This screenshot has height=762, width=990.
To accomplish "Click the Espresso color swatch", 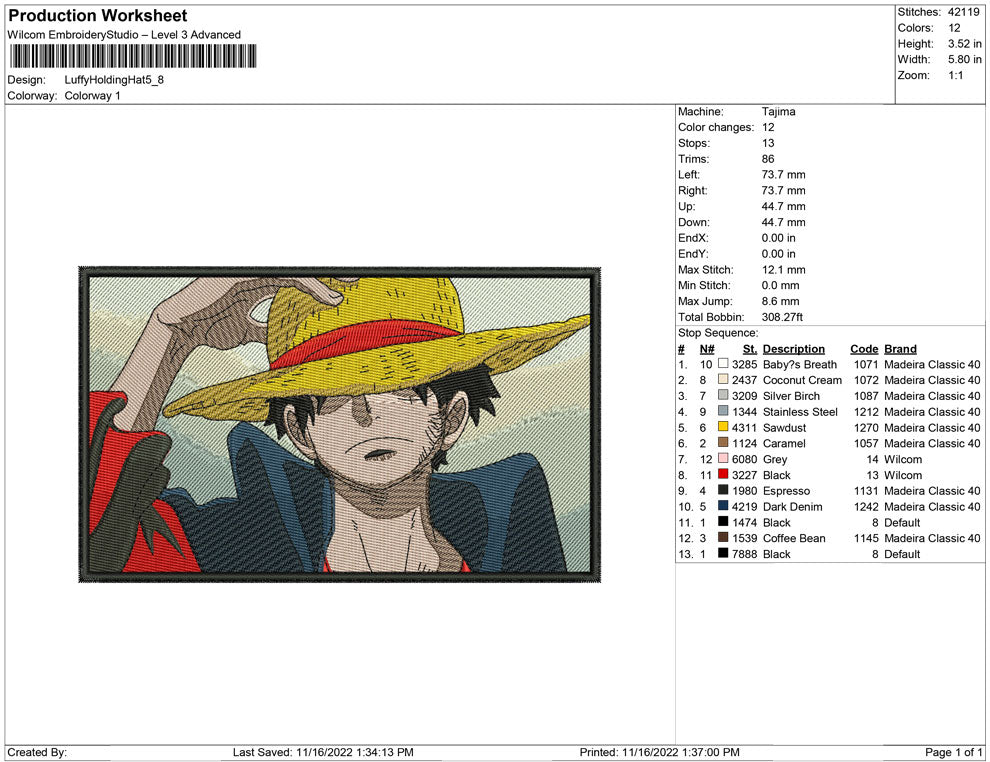I will (723, 490).
